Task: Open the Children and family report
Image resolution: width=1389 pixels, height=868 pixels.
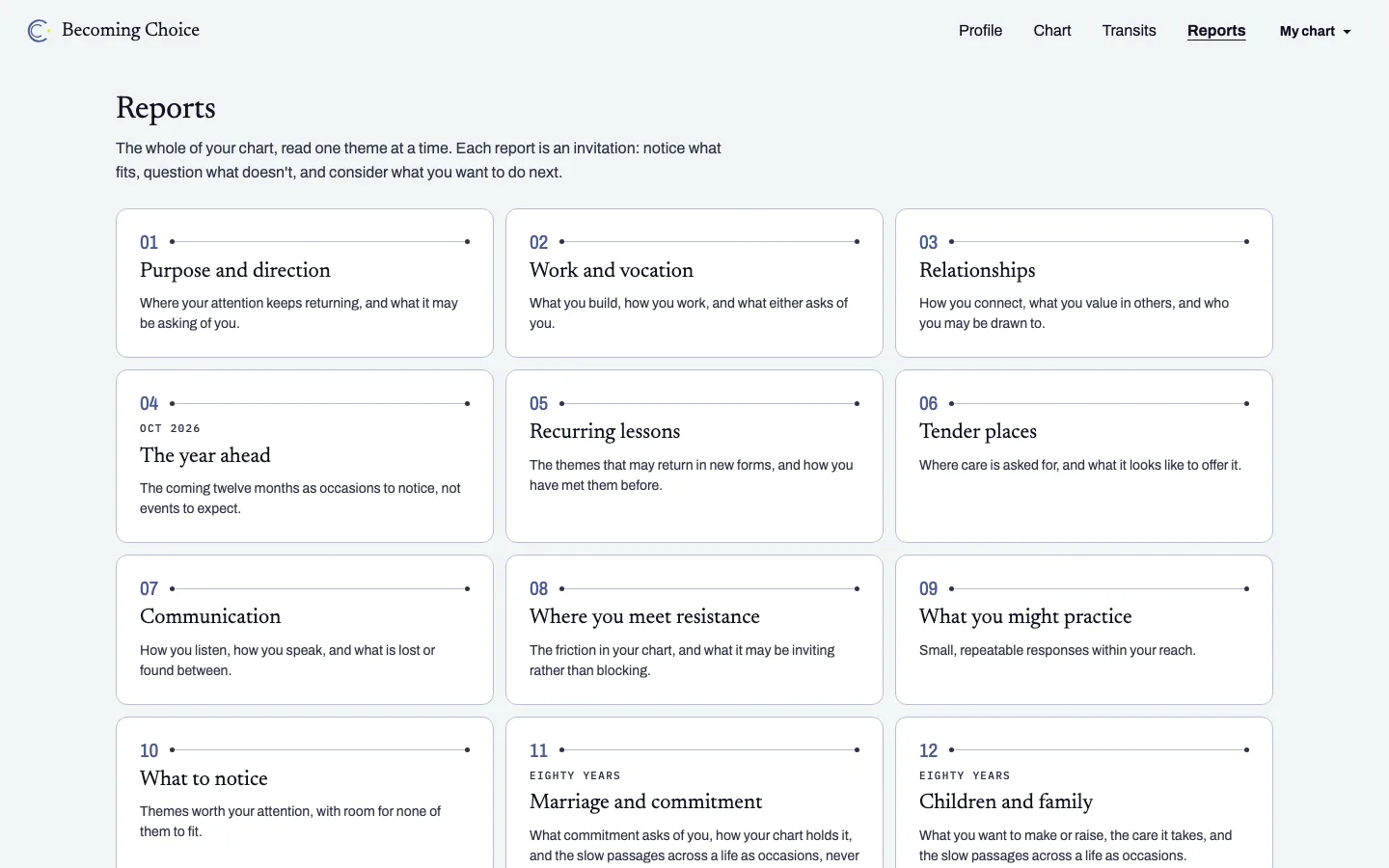Action: click(x=1084, y=793)
